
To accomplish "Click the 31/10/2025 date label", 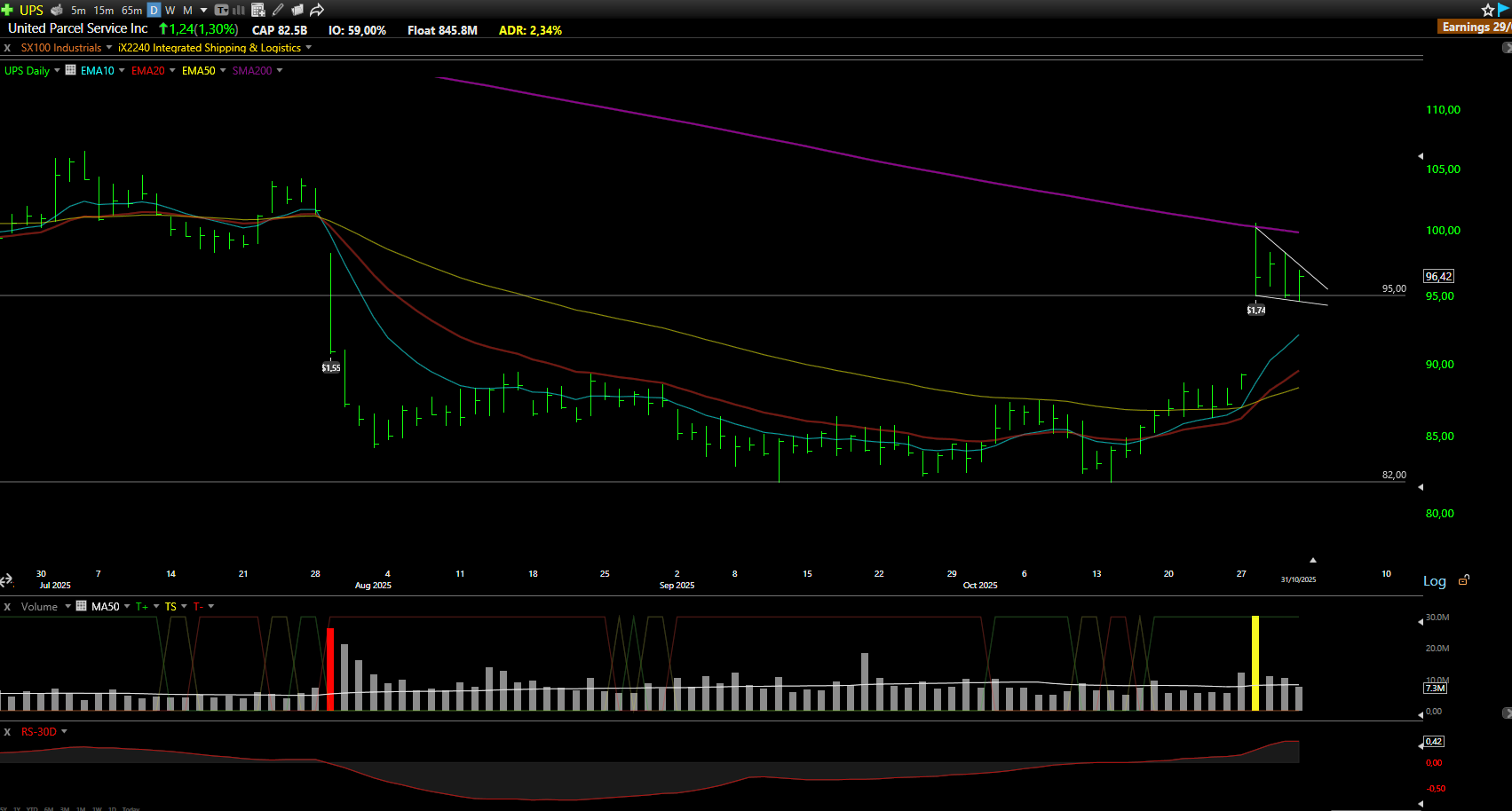I will (1298, 579).
